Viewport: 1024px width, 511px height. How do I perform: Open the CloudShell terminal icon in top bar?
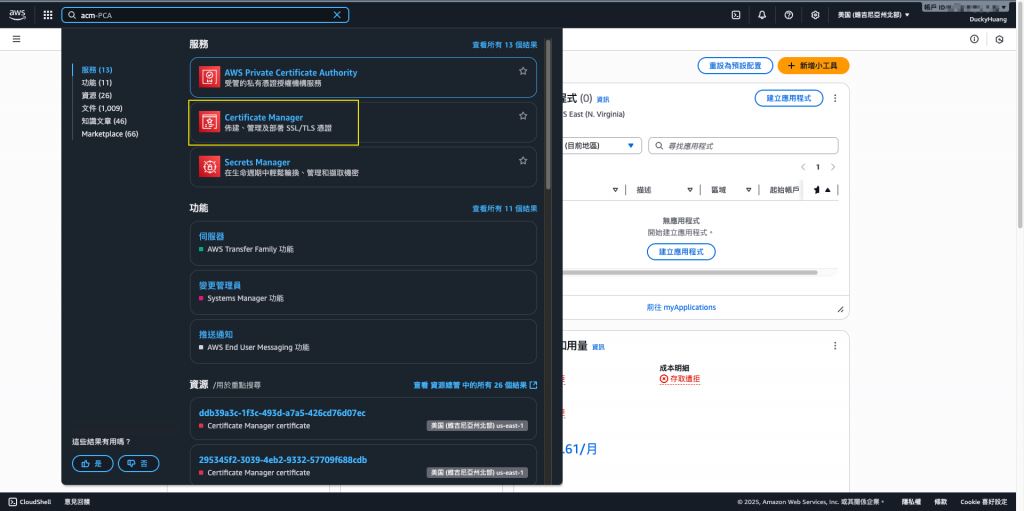pos(735,15)
